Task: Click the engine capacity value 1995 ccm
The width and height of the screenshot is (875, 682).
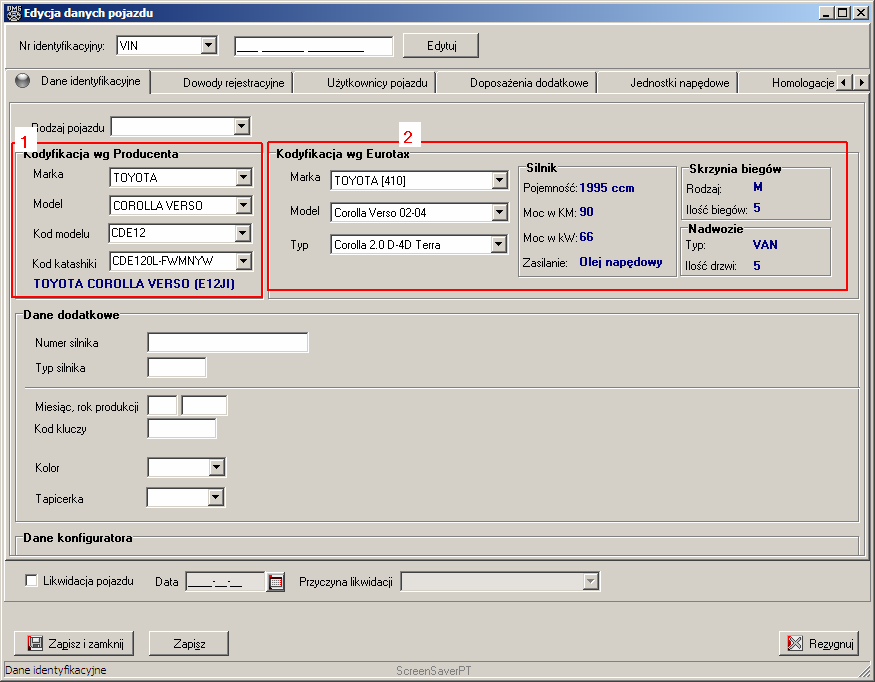Action: 607,188
